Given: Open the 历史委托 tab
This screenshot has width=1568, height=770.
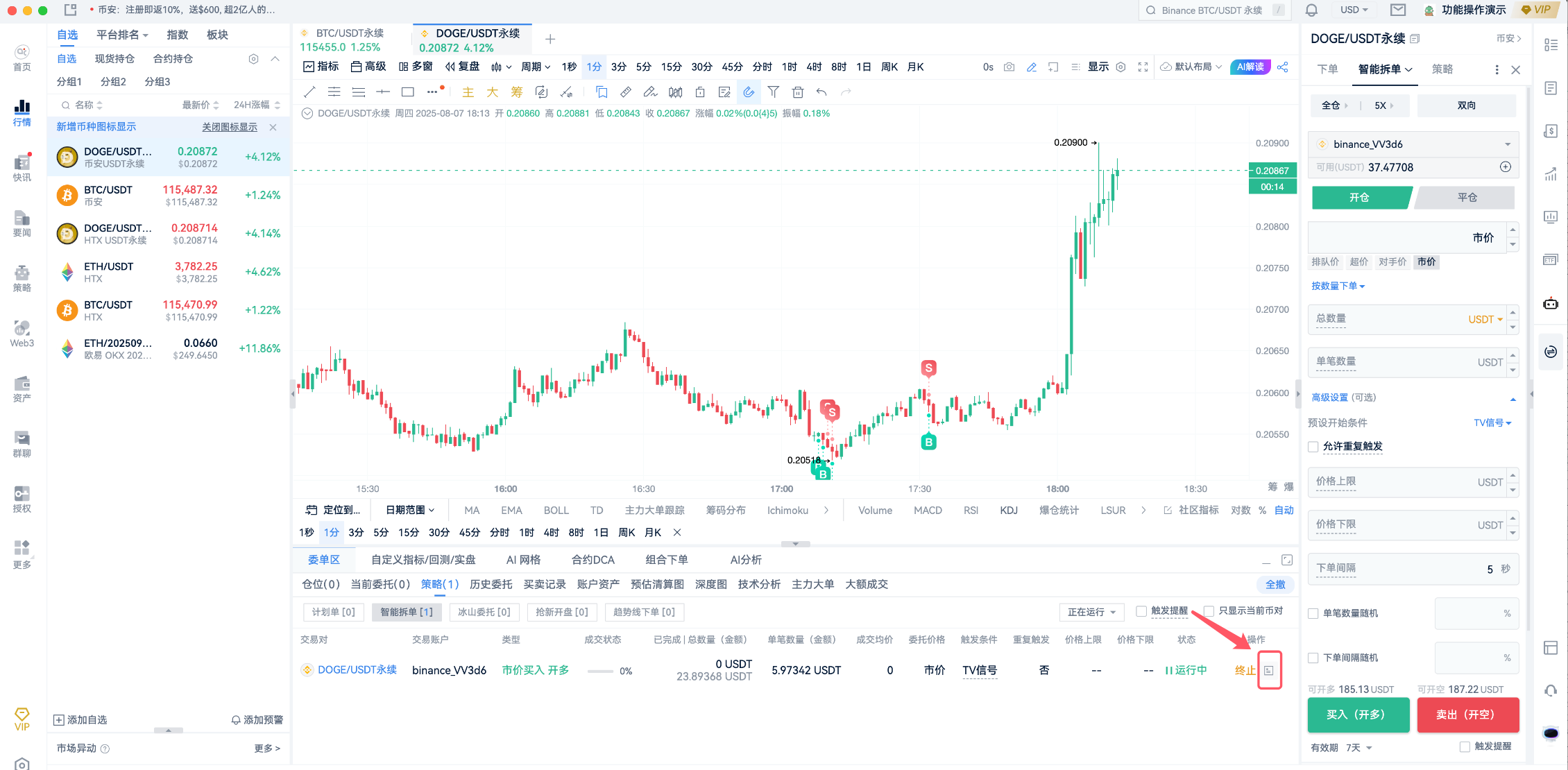Looking at the screenshot, I should click(491, 584).
